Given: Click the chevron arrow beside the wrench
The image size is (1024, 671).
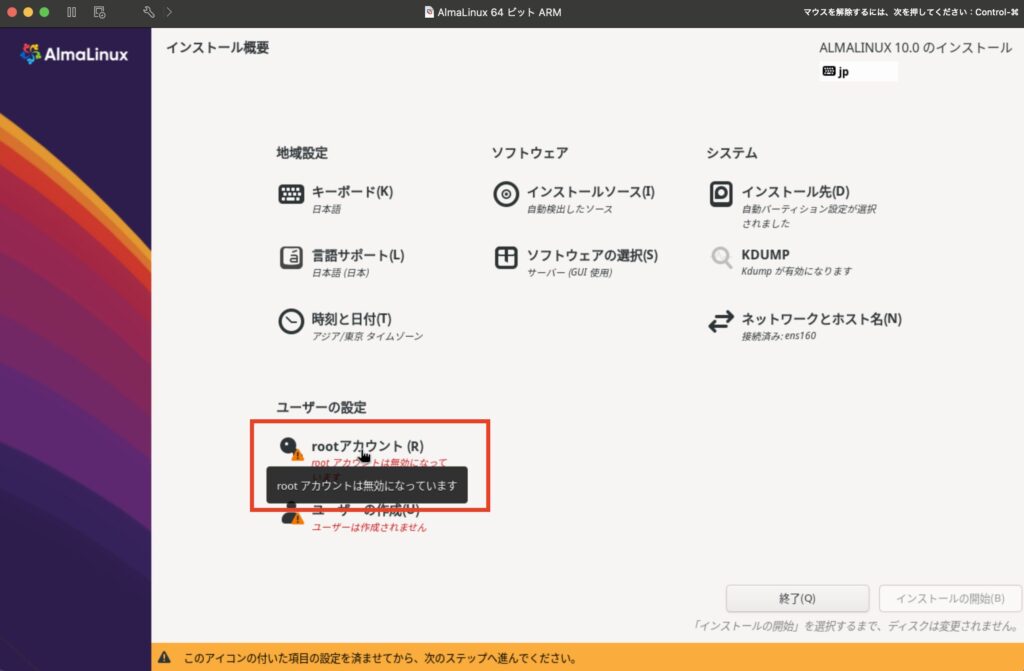Looking at the screenshot, I should [170, 12].
